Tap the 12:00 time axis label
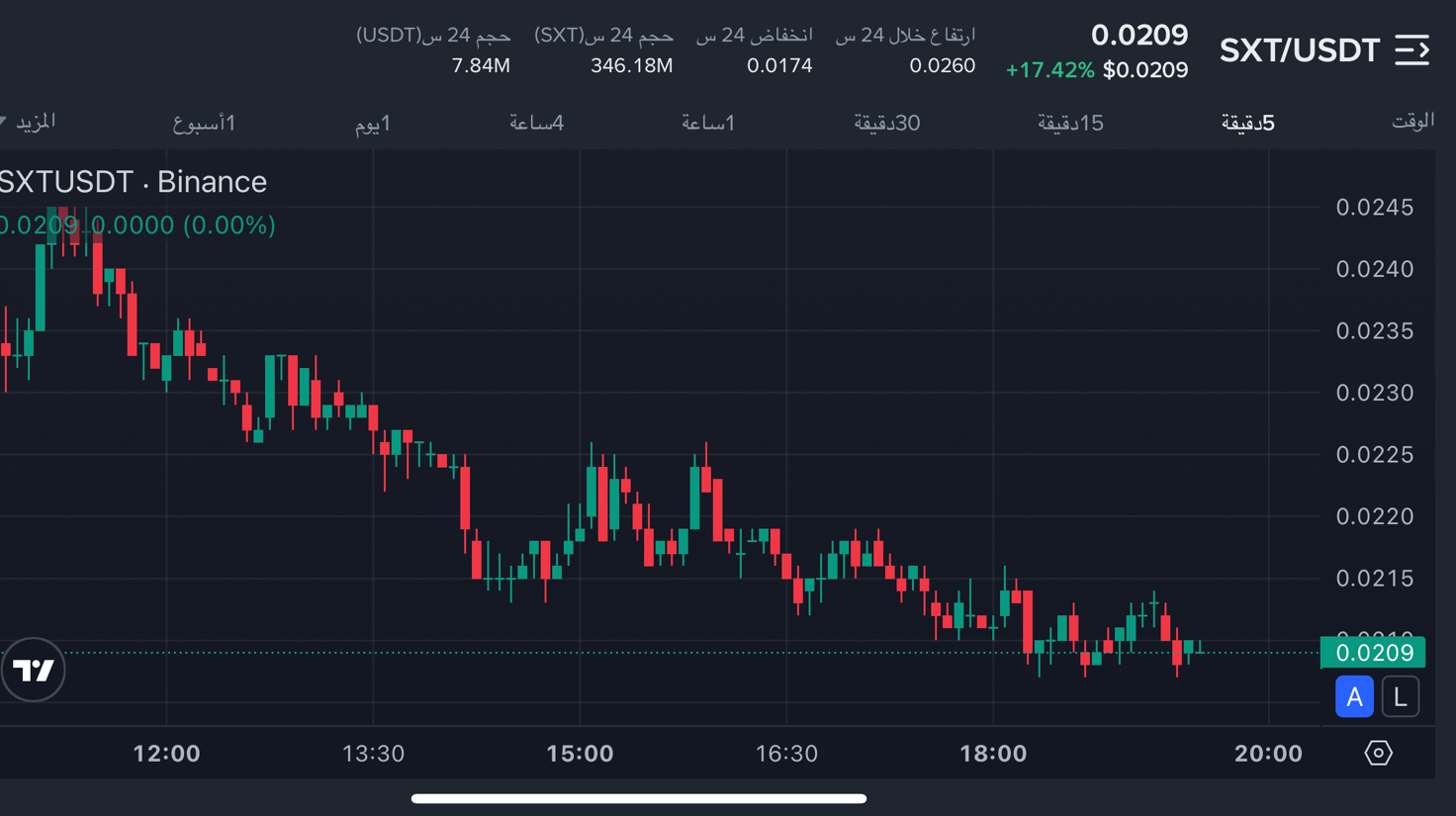 [166, 754]
